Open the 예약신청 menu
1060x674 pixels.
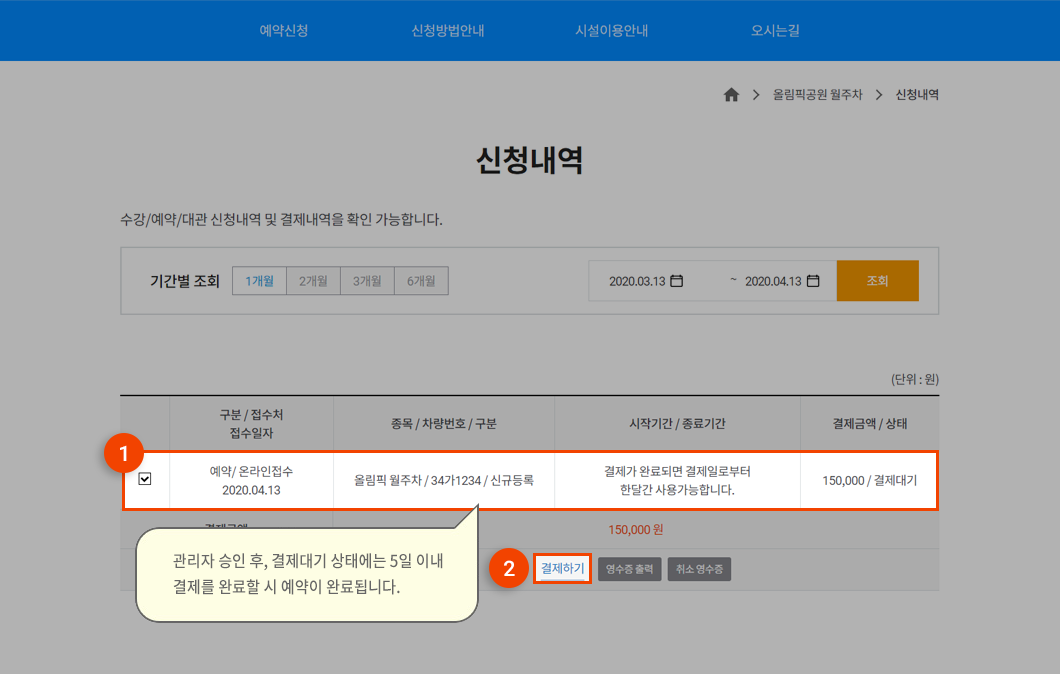coord(284,30)
